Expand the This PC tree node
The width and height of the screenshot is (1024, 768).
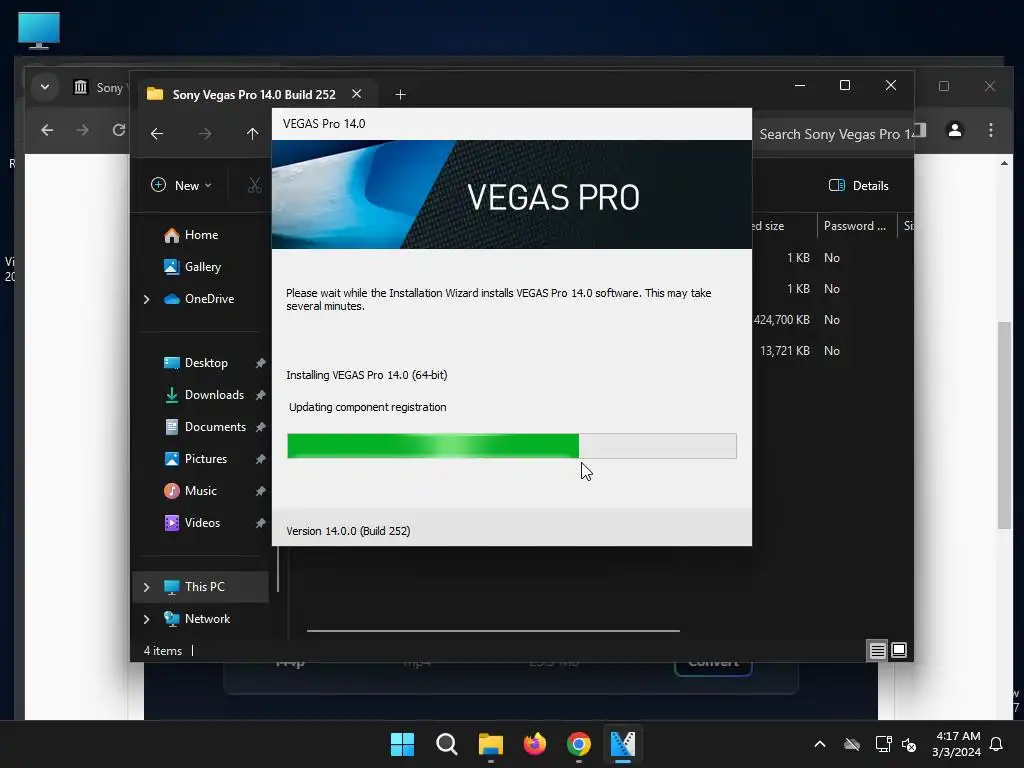[146, 587]
